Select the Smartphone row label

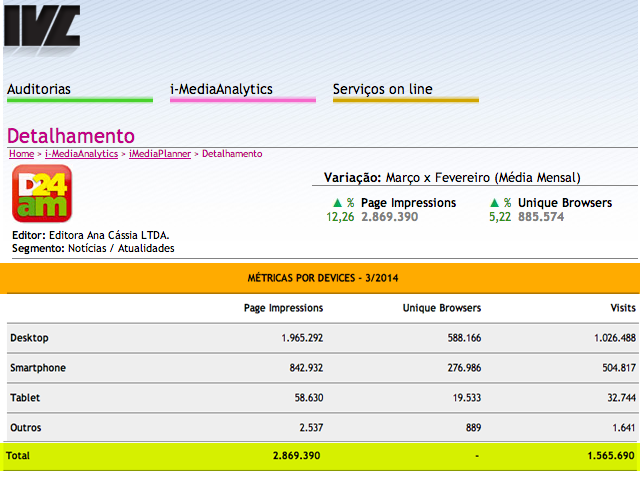38,368
